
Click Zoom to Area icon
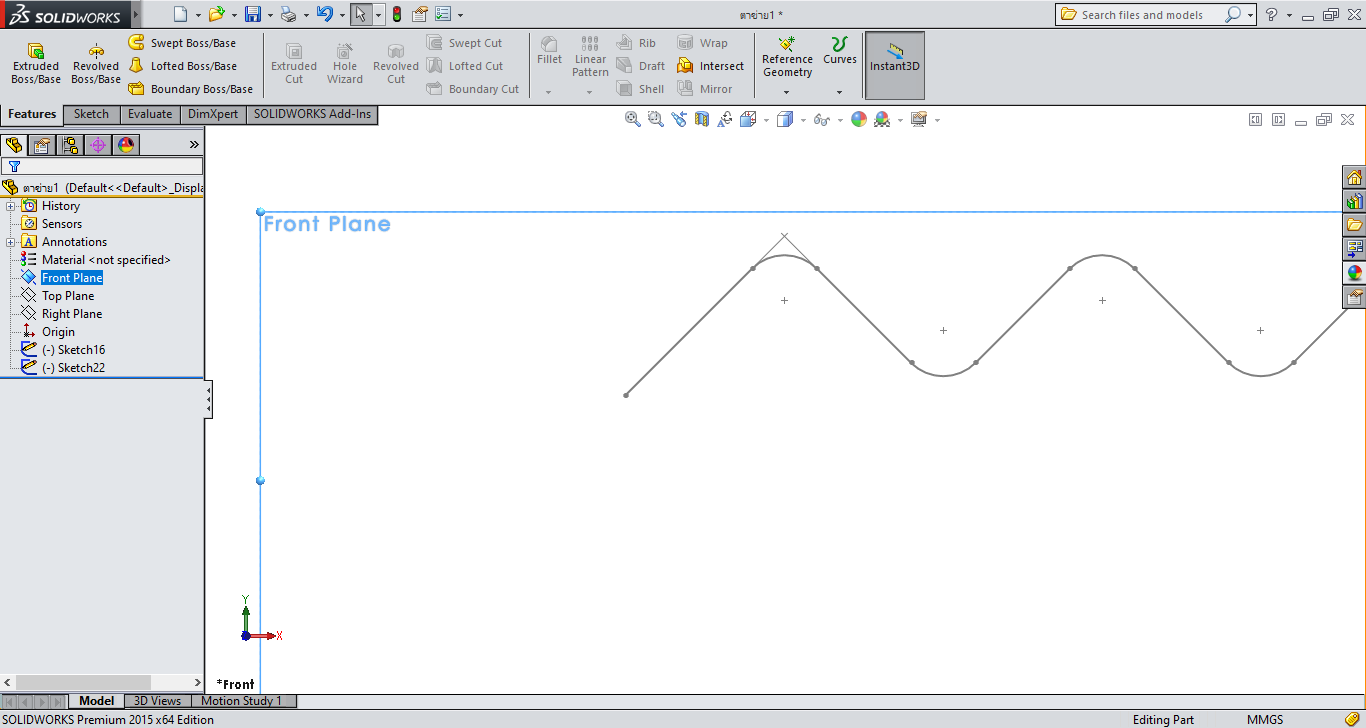[x=655, y=119]
